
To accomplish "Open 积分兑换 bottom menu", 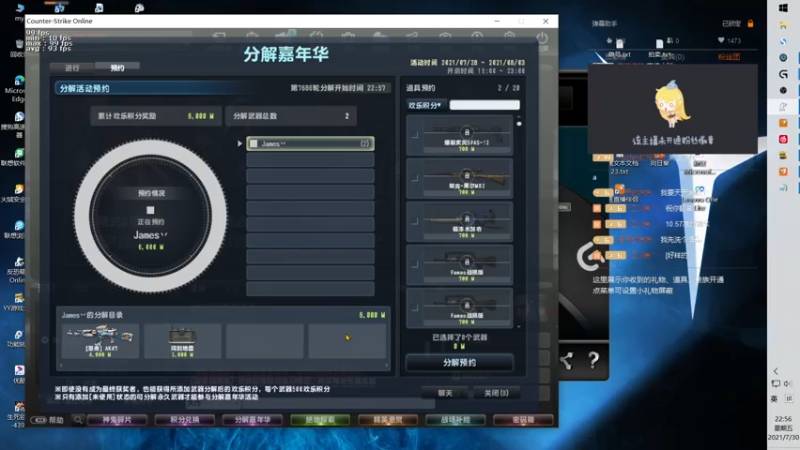I will [x=185, y=420].
